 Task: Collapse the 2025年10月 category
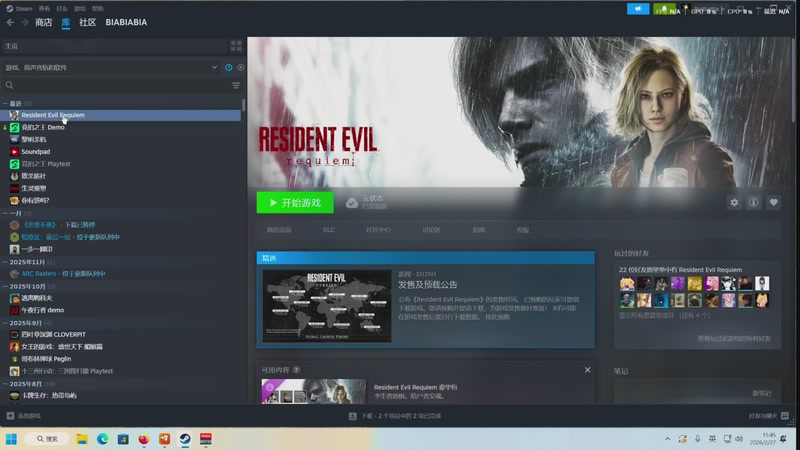[x=5, y=287]
